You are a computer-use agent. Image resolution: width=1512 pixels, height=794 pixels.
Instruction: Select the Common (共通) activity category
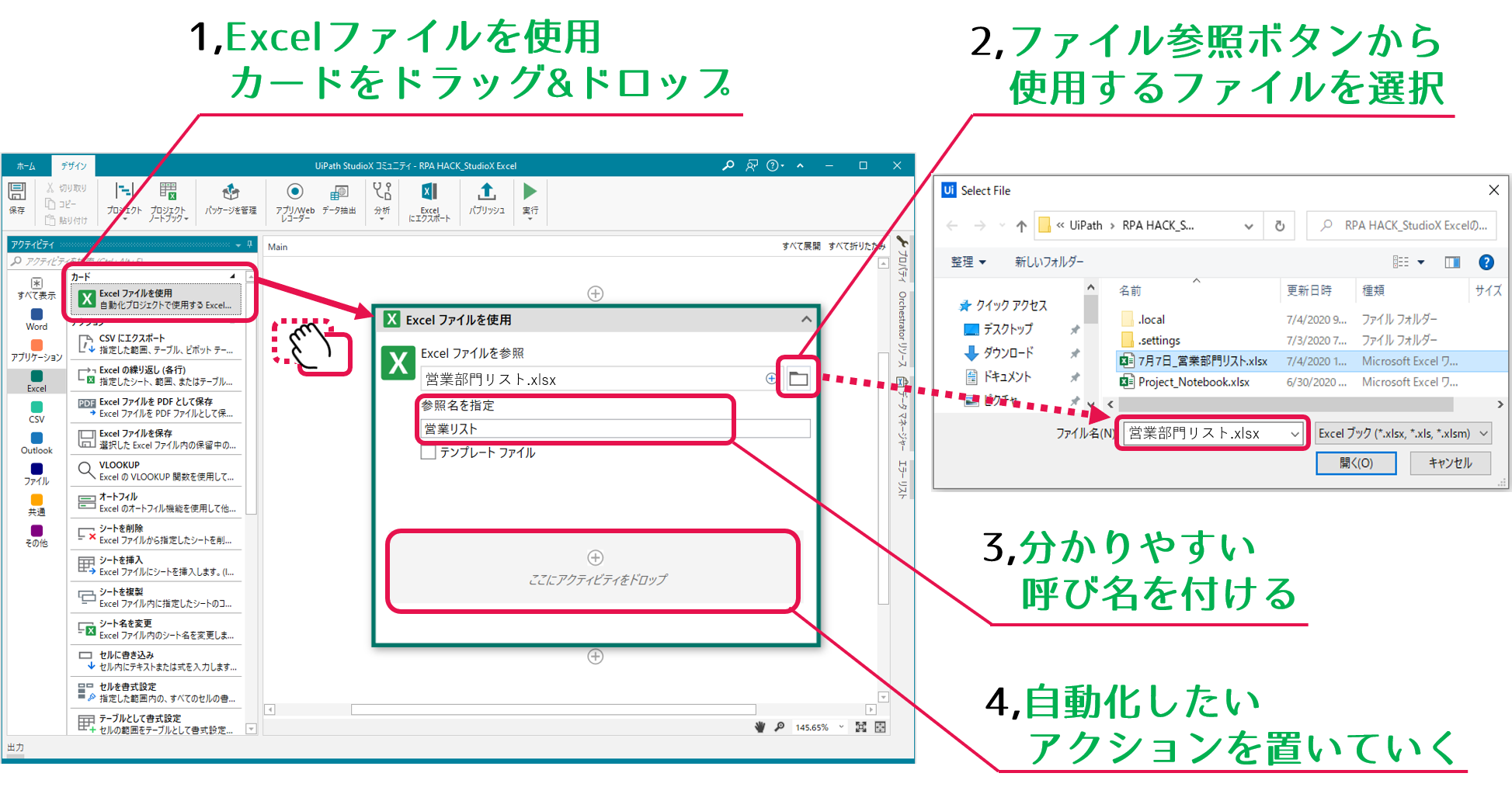pos(36,505)
